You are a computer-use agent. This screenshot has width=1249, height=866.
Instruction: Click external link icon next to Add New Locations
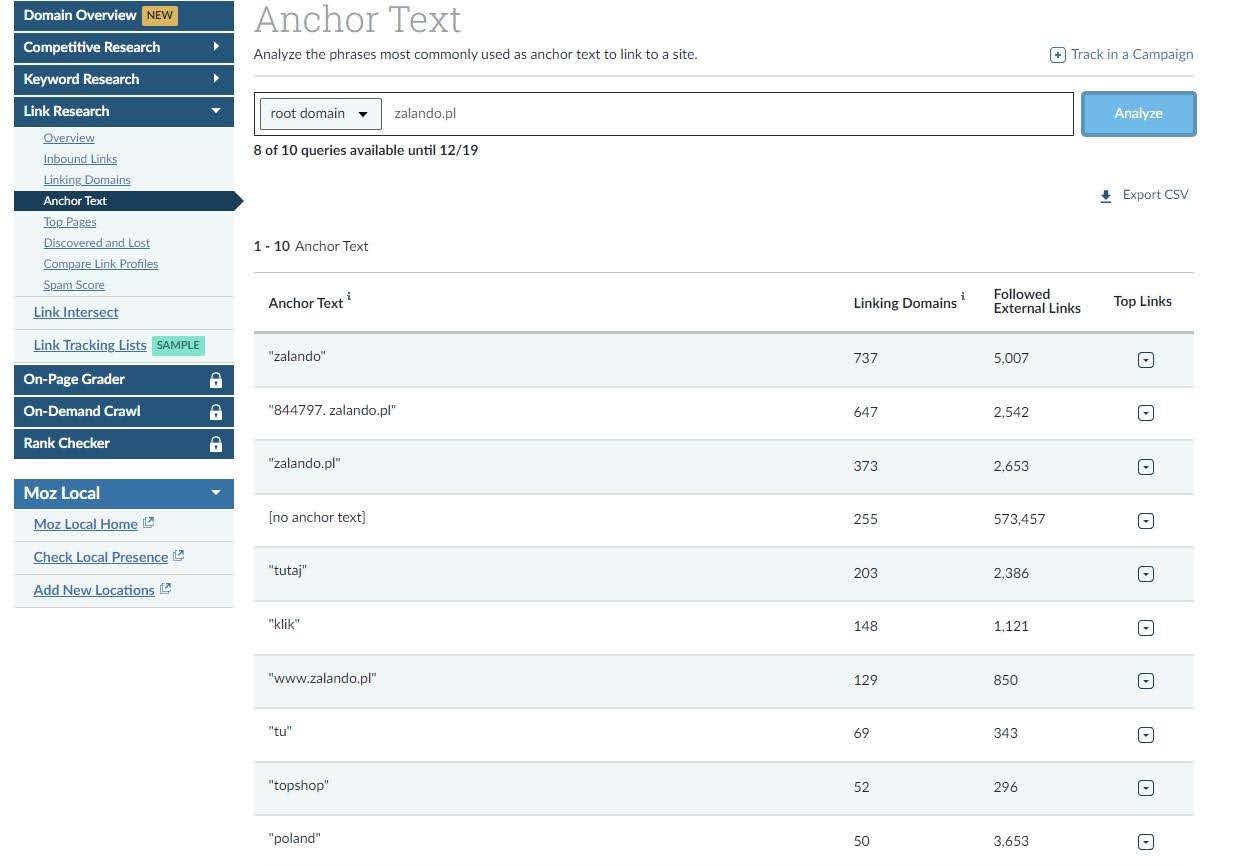pos(166,589)
